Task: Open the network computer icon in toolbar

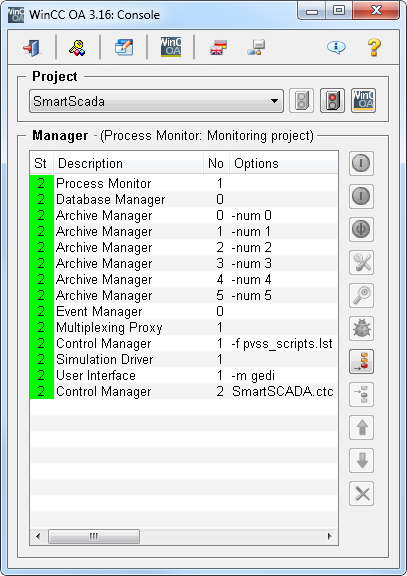Action: click(x=256, y=48)
